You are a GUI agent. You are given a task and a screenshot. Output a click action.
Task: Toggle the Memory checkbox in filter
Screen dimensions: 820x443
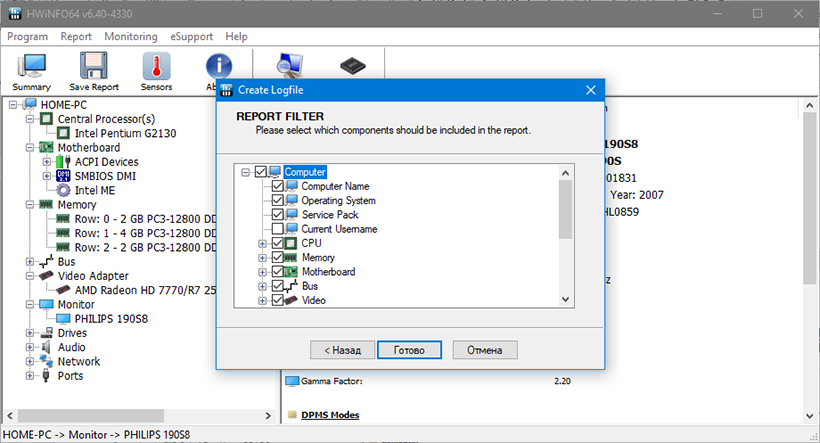pos(278,257)
